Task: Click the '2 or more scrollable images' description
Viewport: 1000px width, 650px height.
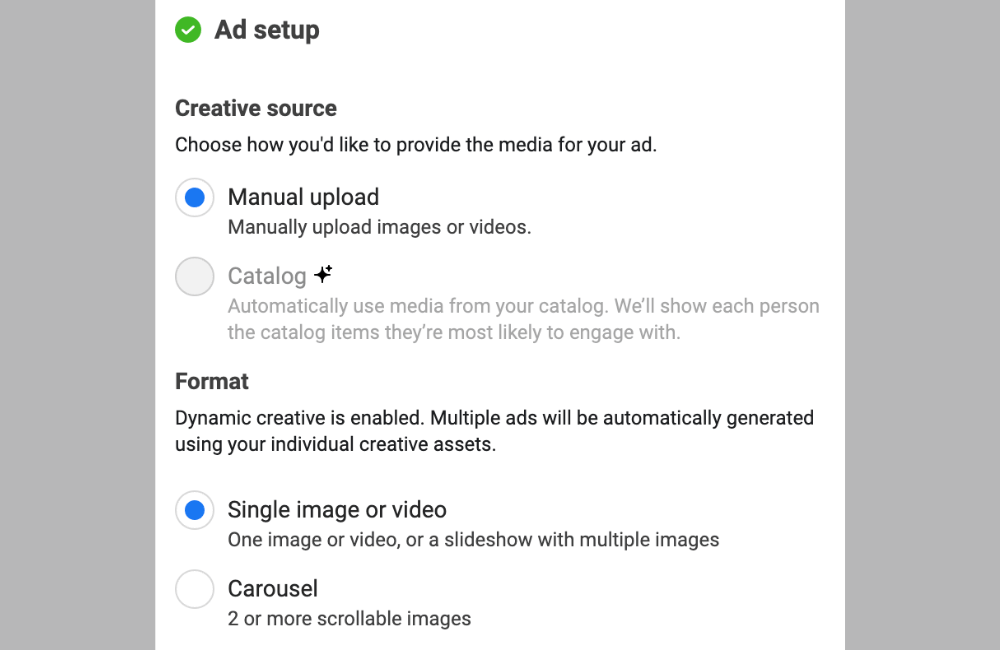Action: tap(349, 619)
